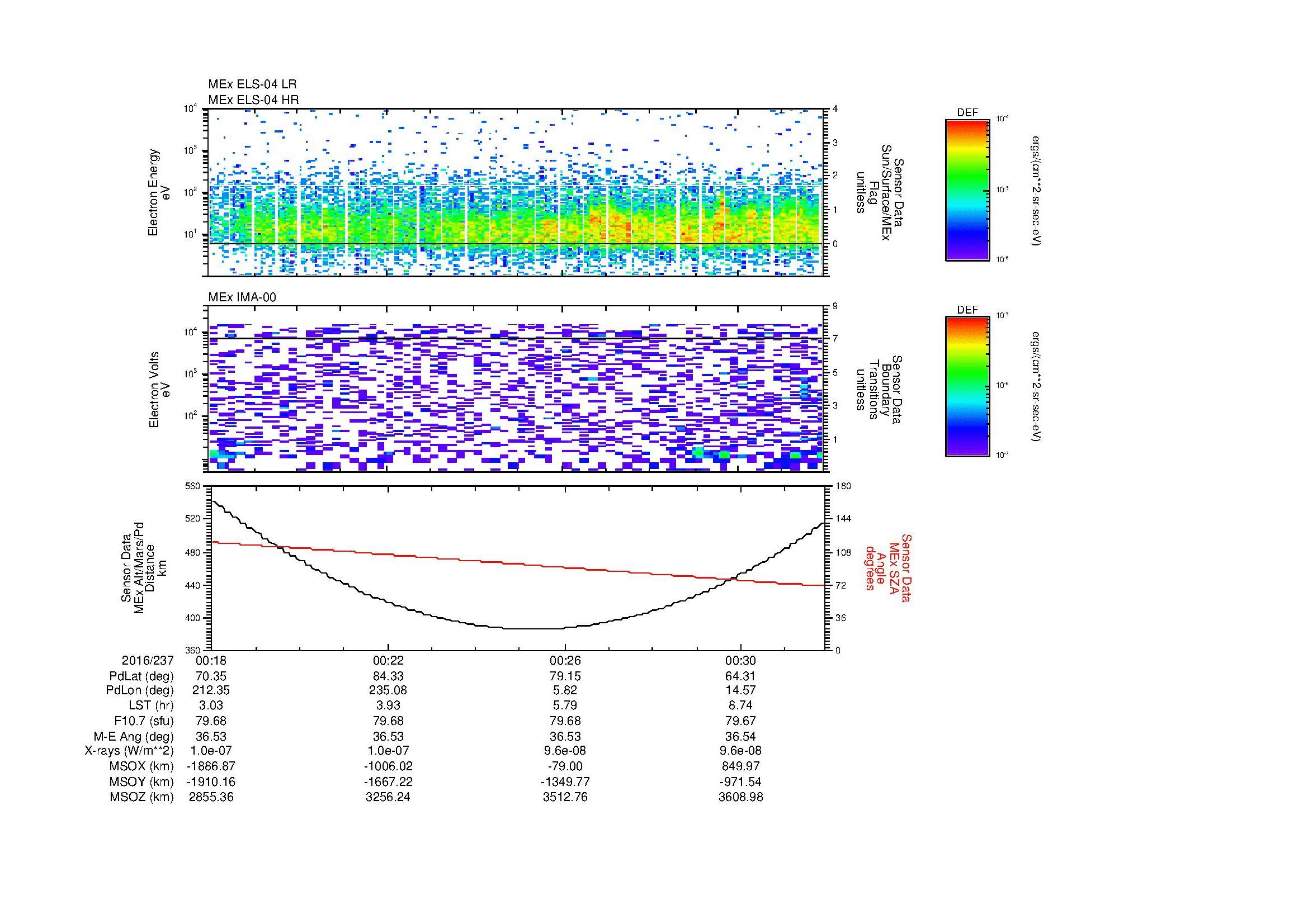The height and width of the screenshot is (924, 1308).
Task: Click PdLat value 70.35
Action: click(x=211, y=676)
